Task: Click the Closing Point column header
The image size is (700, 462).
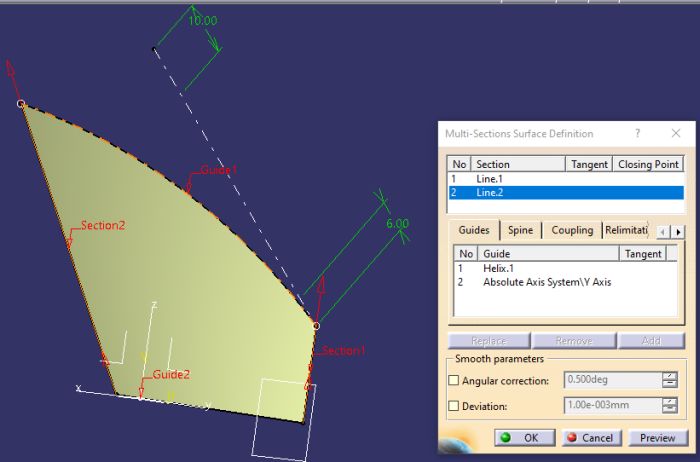Action: click(649, 164)
